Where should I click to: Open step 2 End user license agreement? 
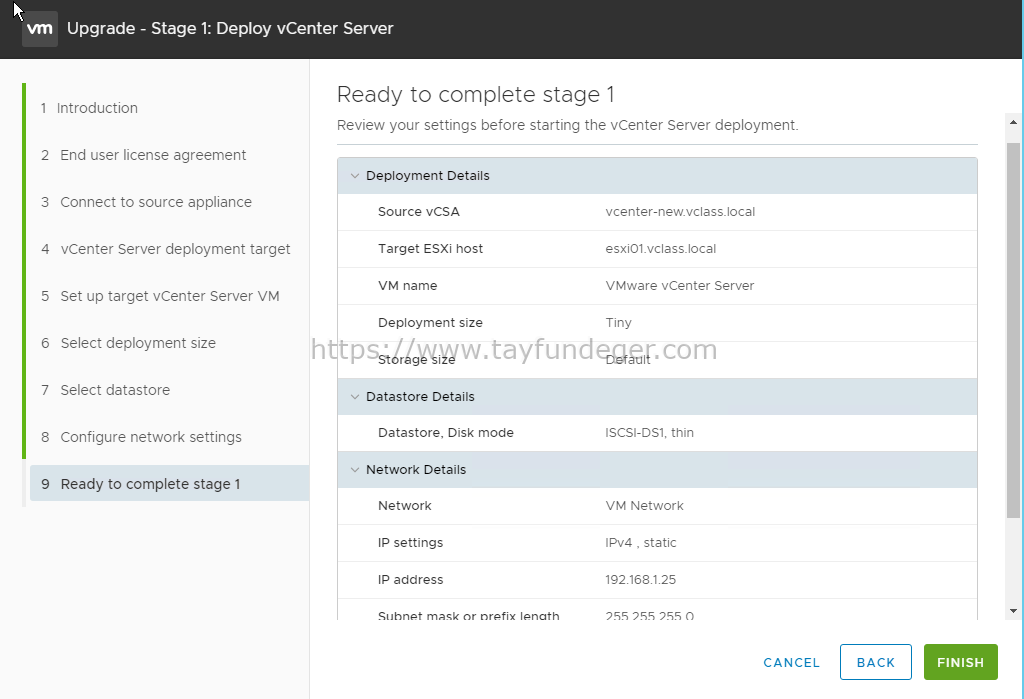point(144,155)
